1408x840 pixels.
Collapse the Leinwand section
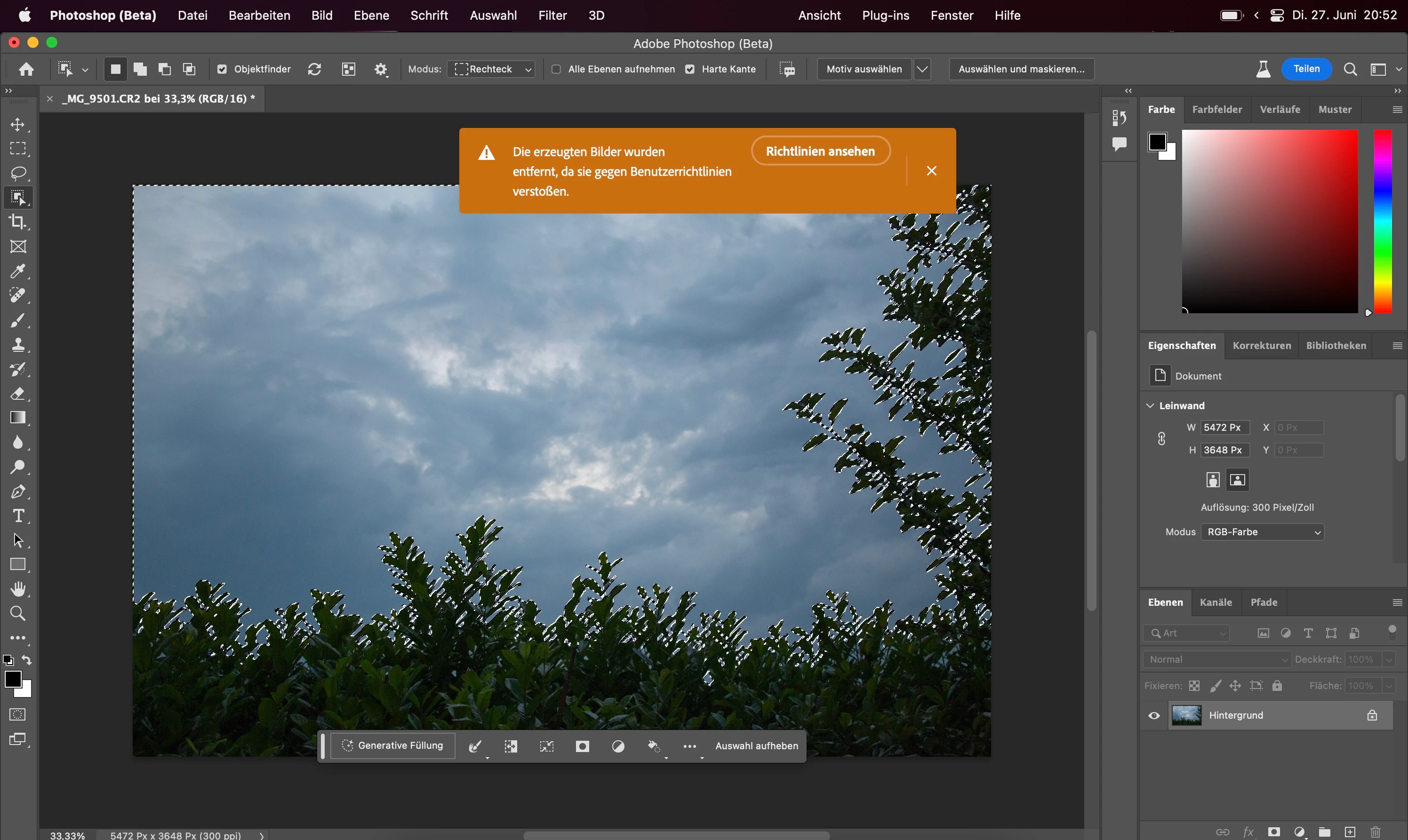click(1150, 406)
